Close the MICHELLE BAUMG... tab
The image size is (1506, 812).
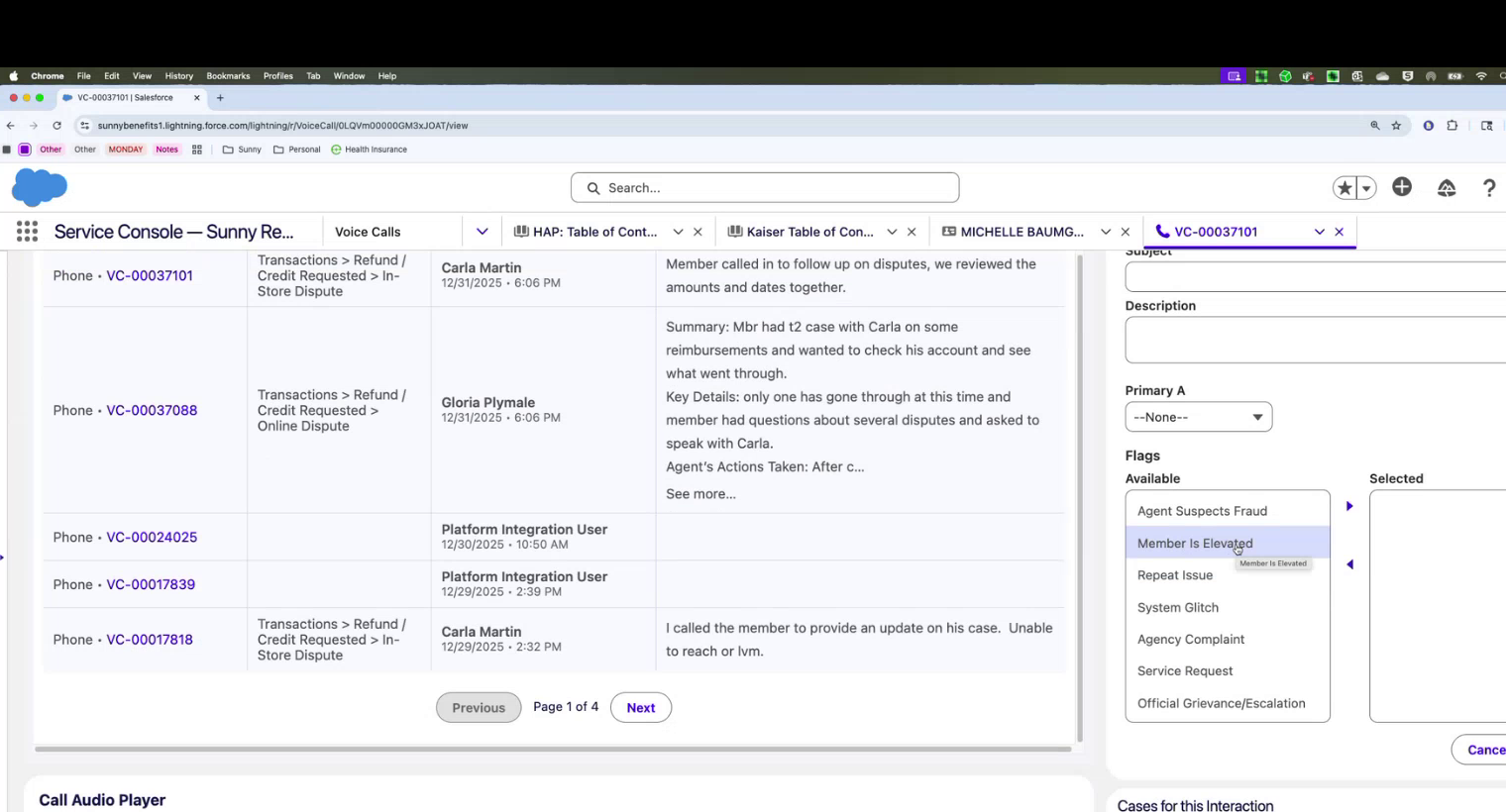click(1125, 232)
